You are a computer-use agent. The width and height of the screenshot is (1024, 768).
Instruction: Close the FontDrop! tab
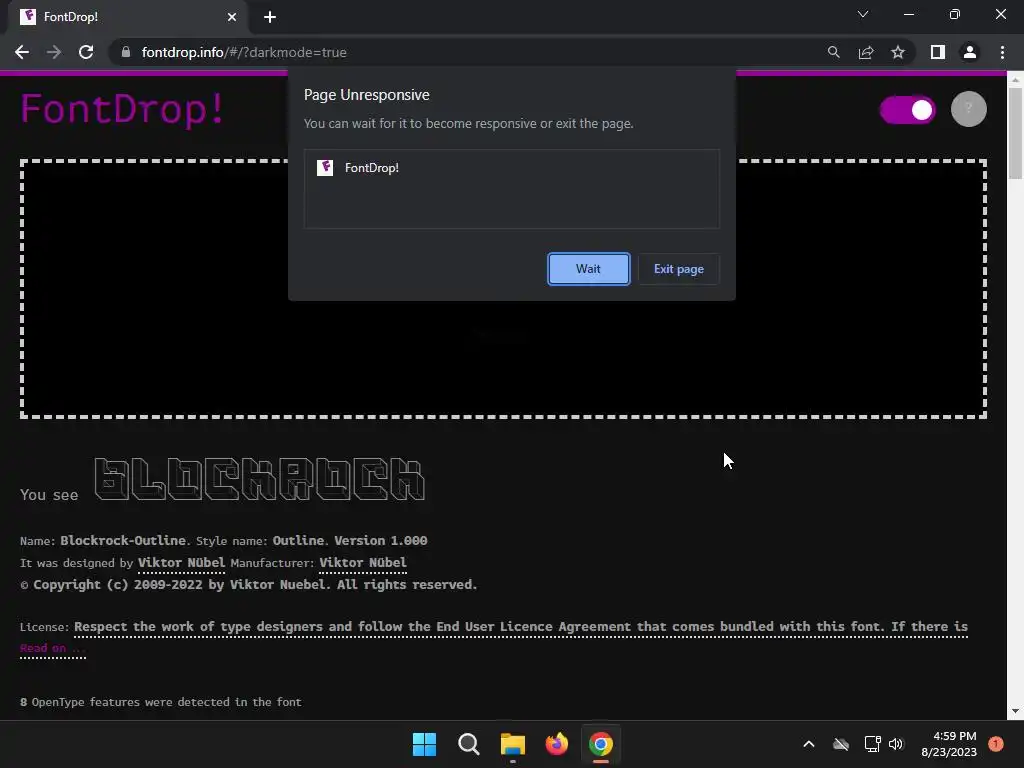232,17
